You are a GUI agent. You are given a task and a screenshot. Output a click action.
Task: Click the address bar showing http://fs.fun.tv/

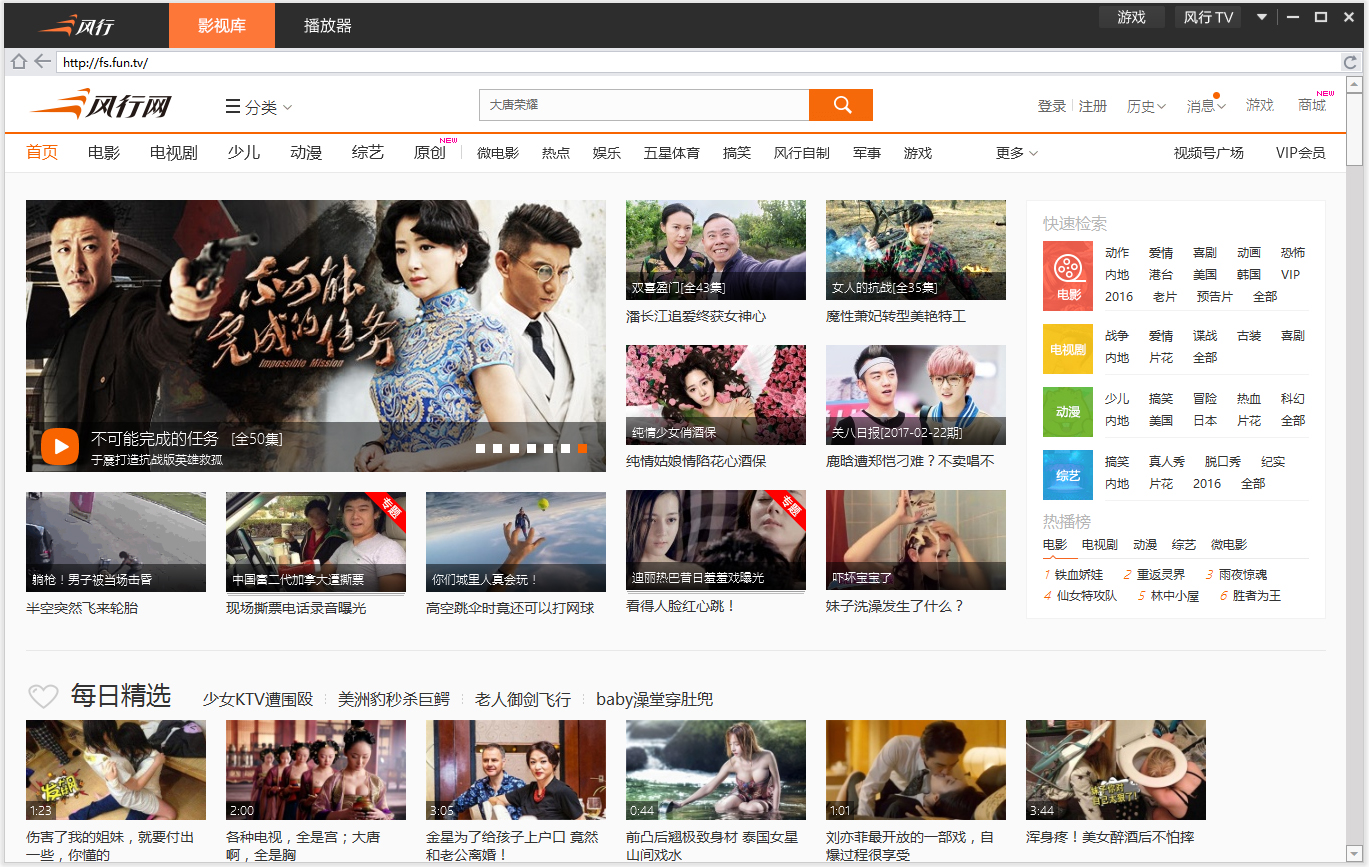tap(698, 62)
